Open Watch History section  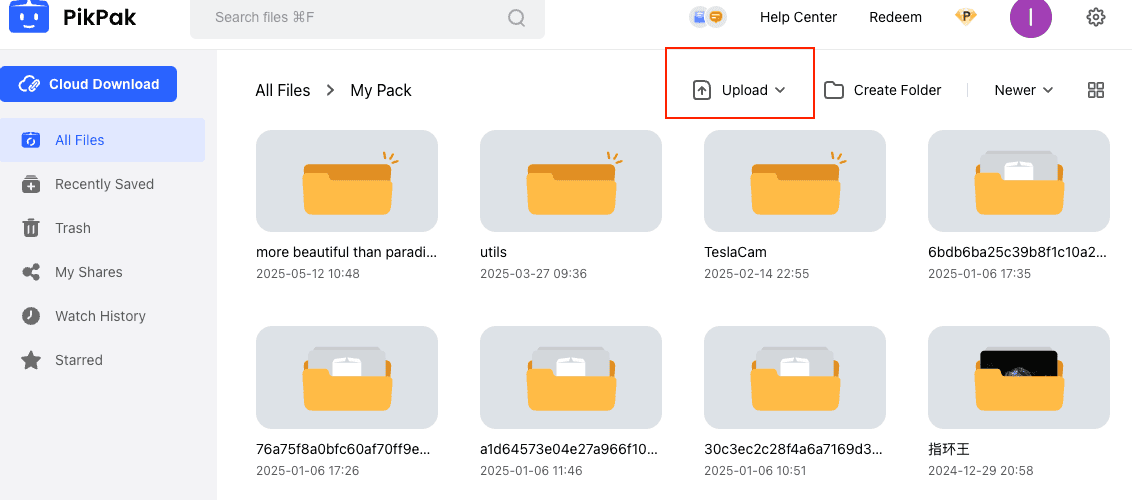click(103, 316)
